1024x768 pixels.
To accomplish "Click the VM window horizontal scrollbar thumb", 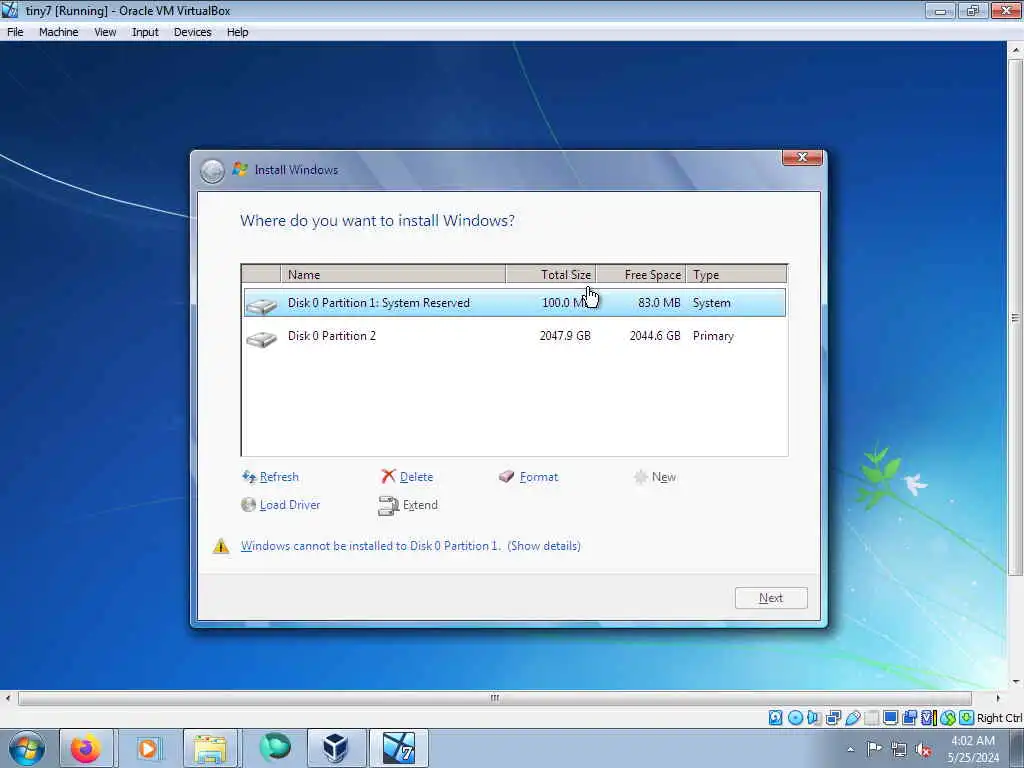I will click(494, 698).
